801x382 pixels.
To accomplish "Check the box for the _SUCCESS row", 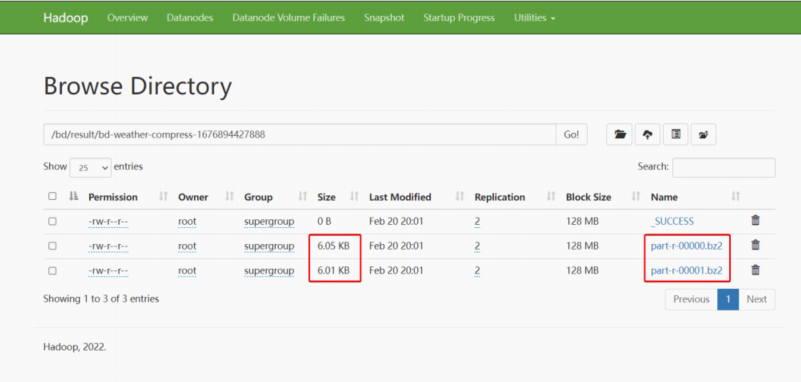I will click(52, 222).
